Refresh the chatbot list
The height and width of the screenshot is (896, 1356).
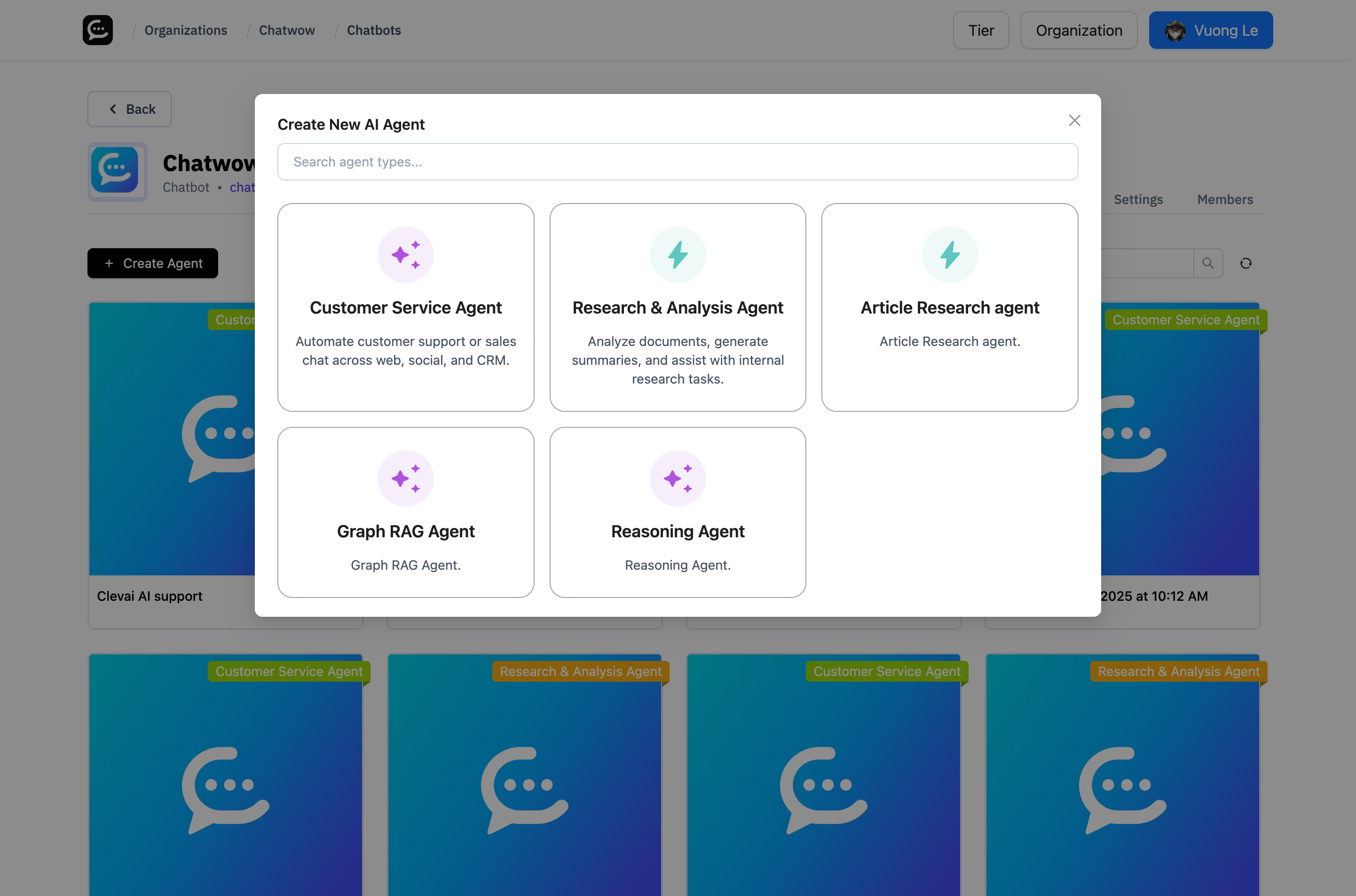[x=1246, y=263]
